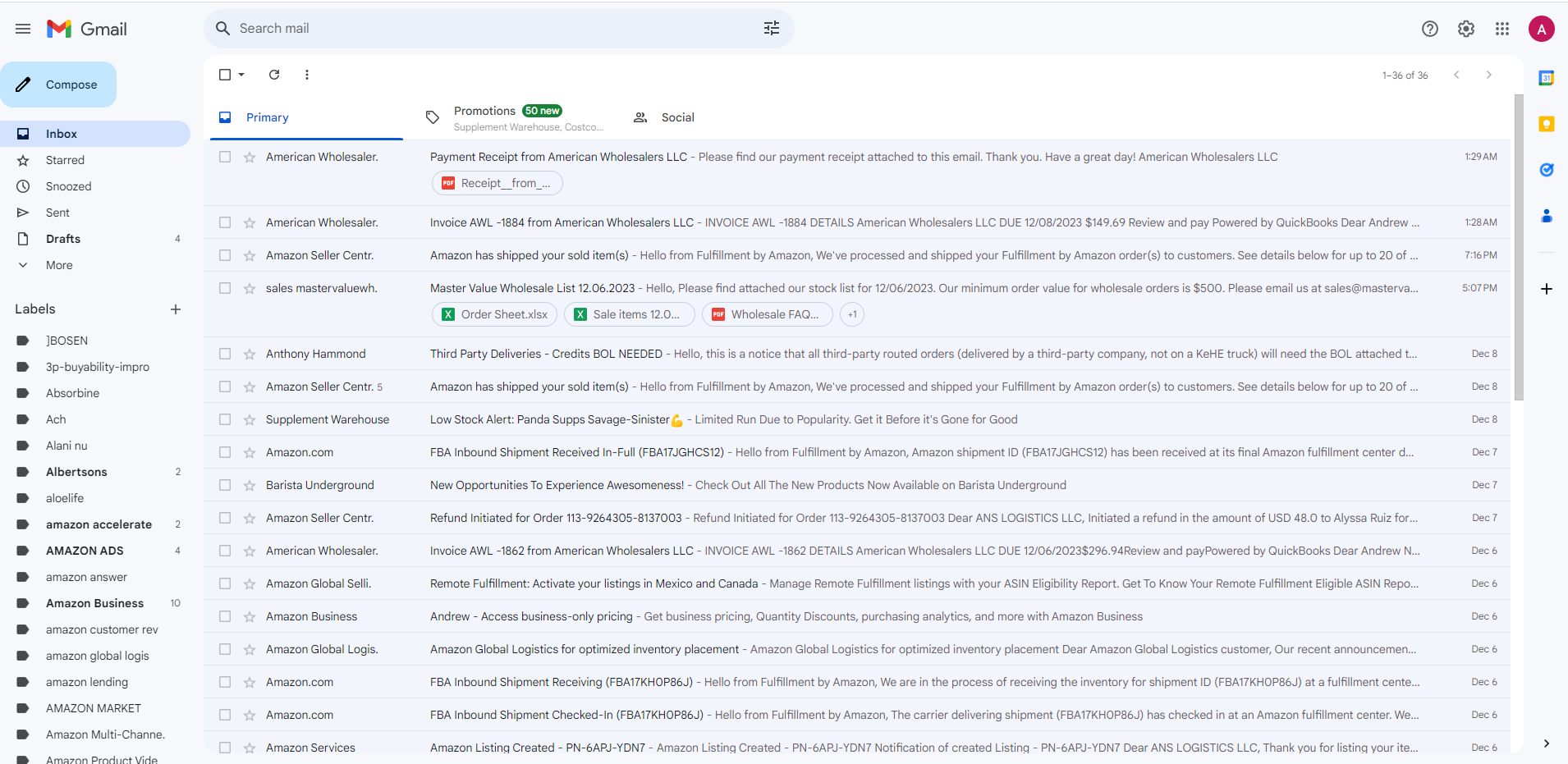The image size is (1568, 764).
Task: Open the Inbox folder
Action: 95,134
